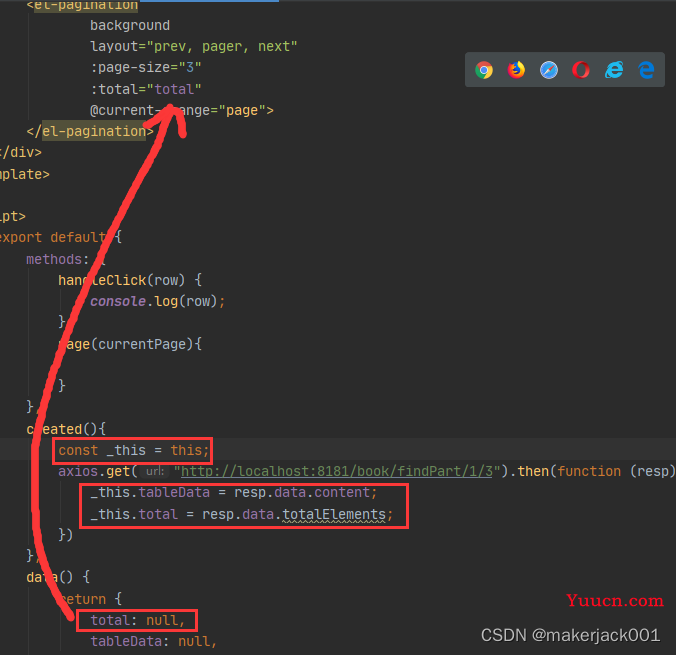Follow the localhost:8181/book/findPart/1/3 URL link
Image resolution: width=676 pixels, height=655 pixels.
tap(337, 471)
